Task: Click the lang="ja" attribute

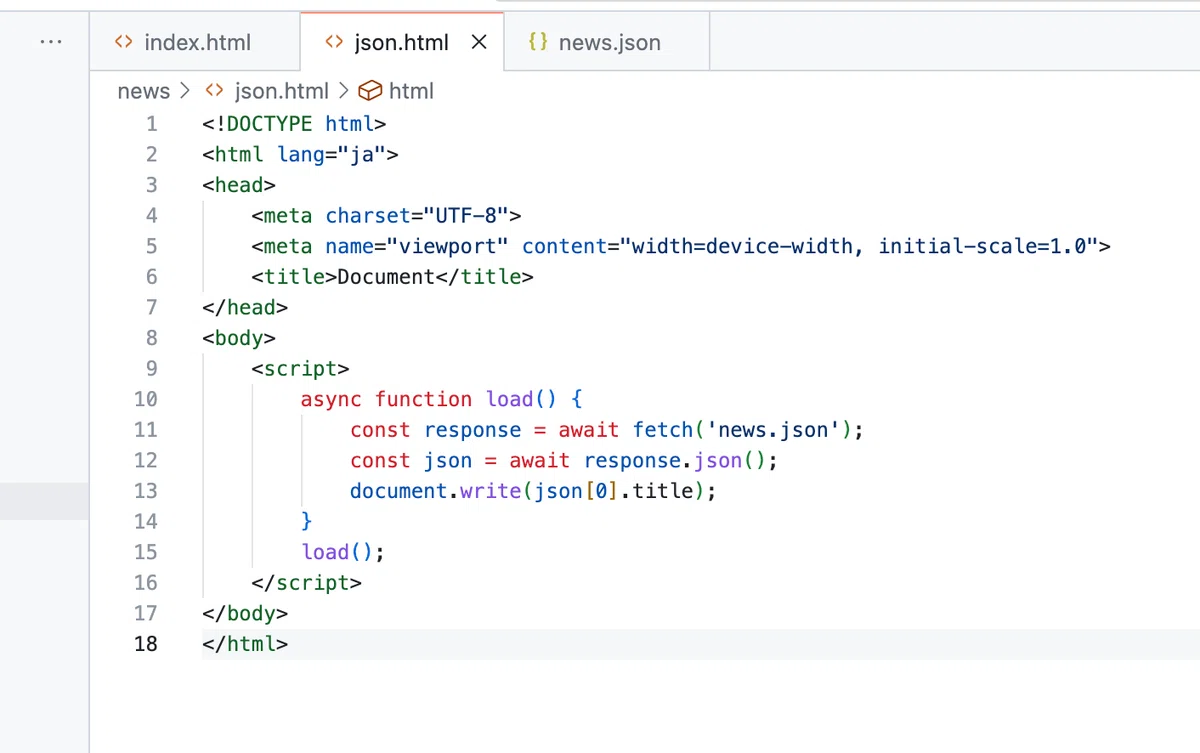Action: pos(332,154)
